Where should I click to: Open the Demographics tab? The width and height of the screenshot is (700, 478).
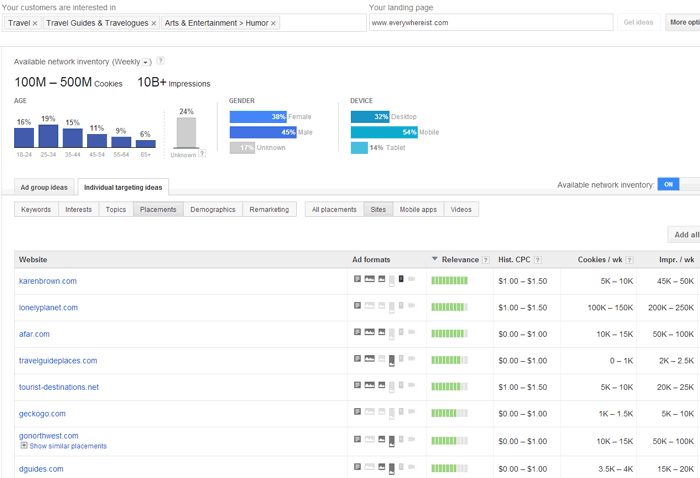click(x=213, y=209)
